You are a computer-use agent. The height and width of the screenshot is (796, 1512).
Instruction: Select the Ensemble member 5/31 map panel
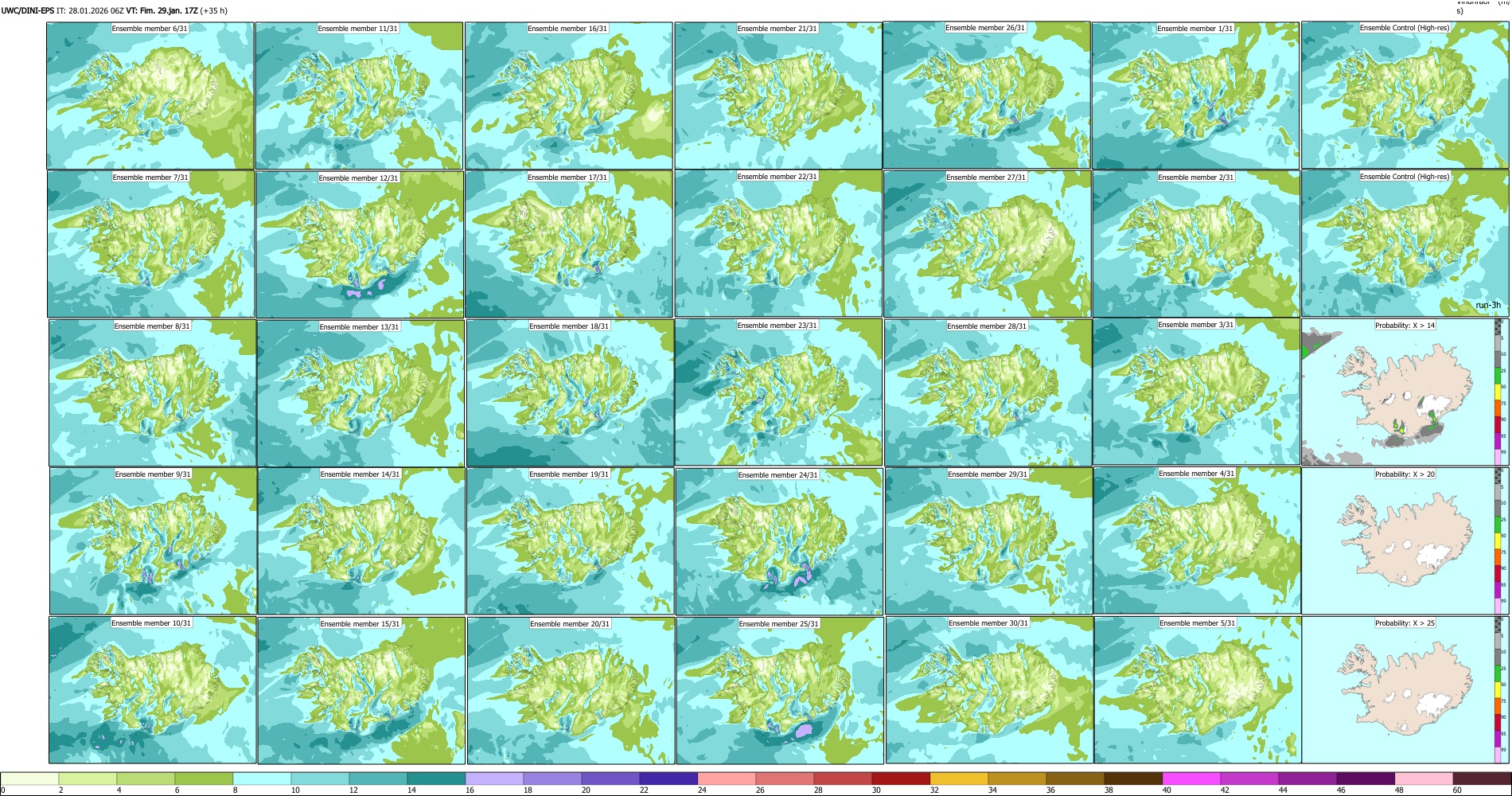pos(1198,689)
